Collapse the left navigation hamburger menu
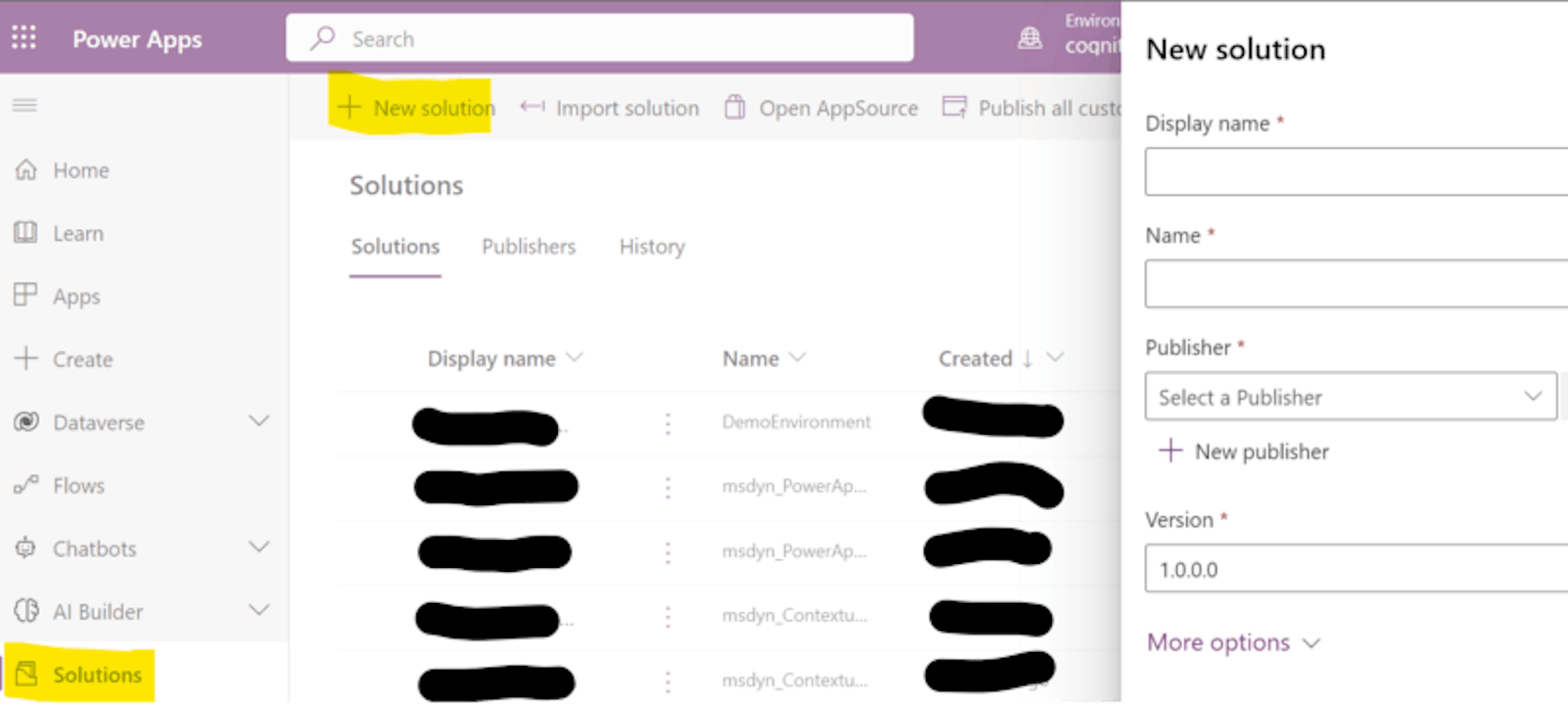Viewport: 1568px width, 706px height. pyautogui.click(x=24, y=105)
